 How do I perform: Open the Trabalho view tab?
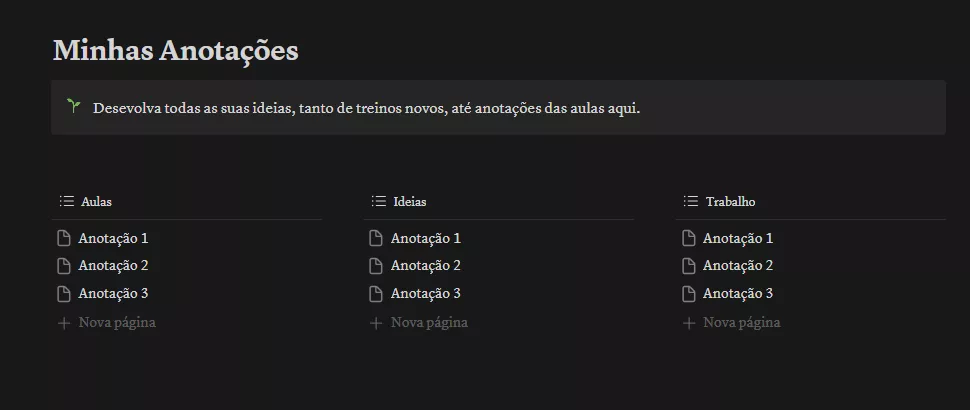click(x=730, y=202)
